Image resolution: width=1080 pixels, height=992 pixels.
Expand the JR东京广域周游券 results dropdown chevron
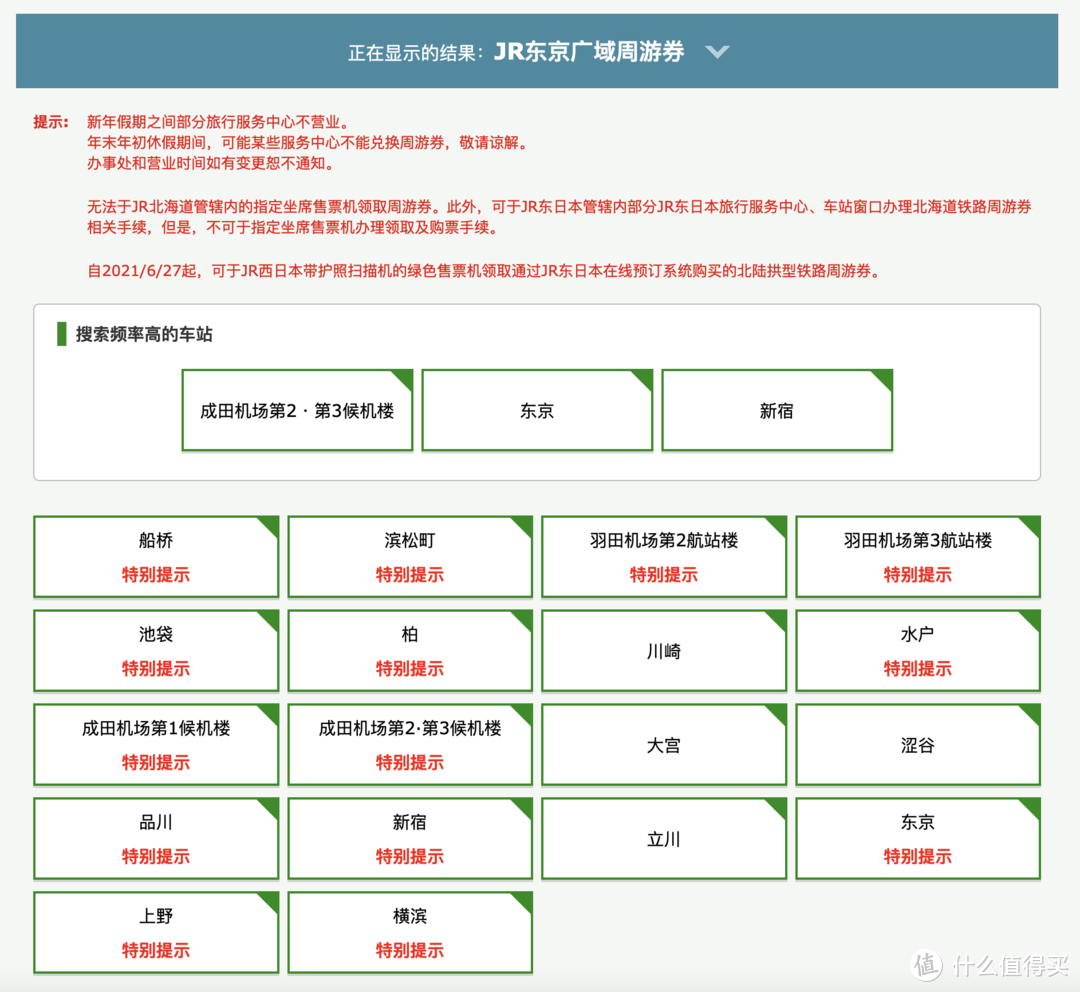pos(717,52)
